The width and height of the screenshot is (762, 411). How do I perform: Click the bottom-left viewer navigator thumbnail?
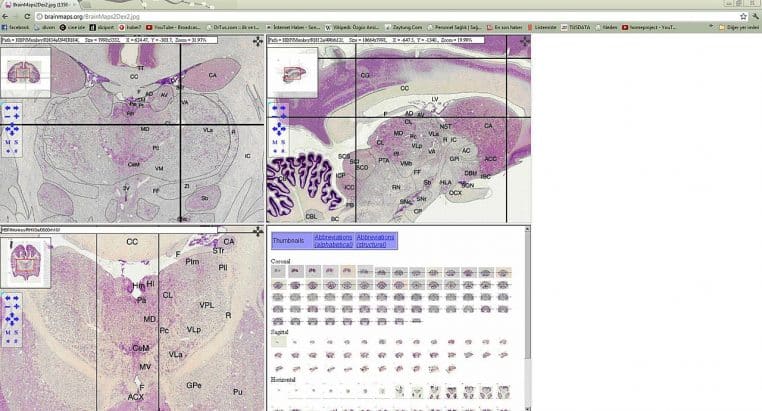(x=25, y=263)
